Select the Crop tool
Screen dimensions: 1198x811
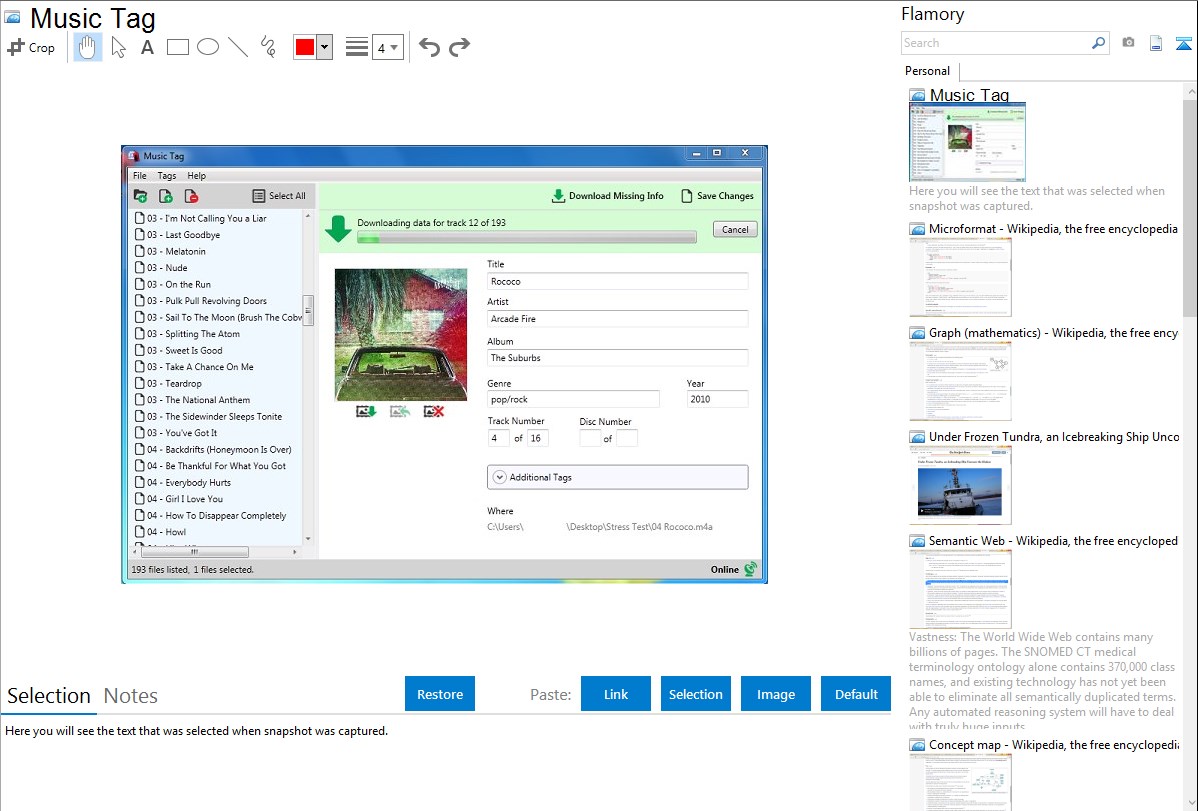31,47
